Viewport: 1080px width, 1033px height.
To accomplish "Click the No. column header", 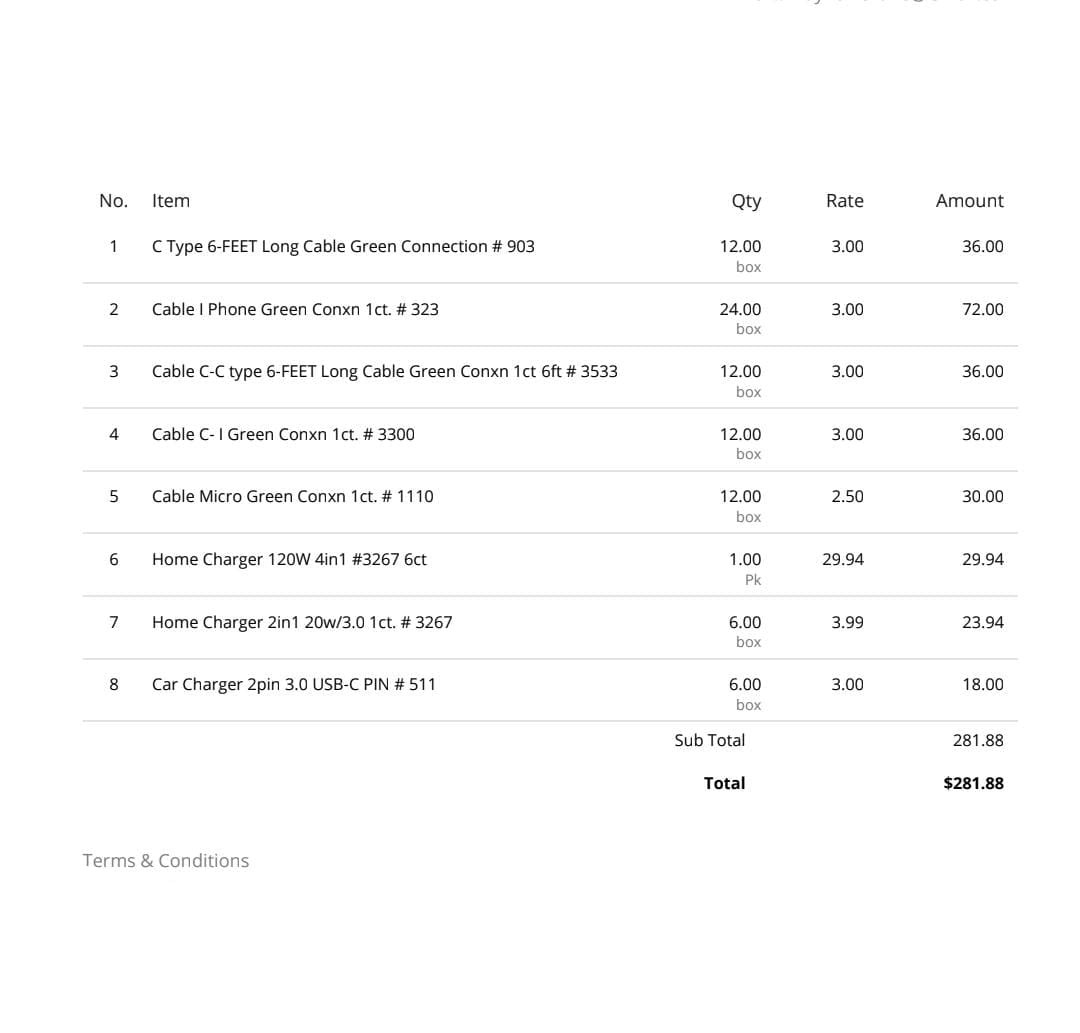I will click(113, 201).
